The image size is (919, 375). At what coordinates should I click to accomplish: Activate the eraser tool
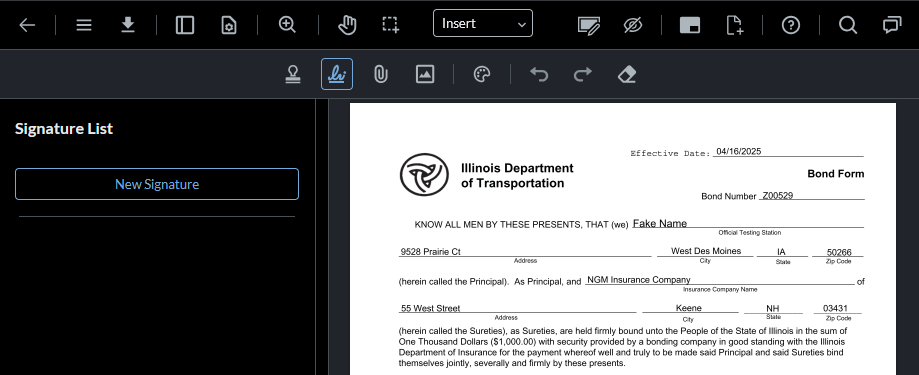click(x=627, y=74)
